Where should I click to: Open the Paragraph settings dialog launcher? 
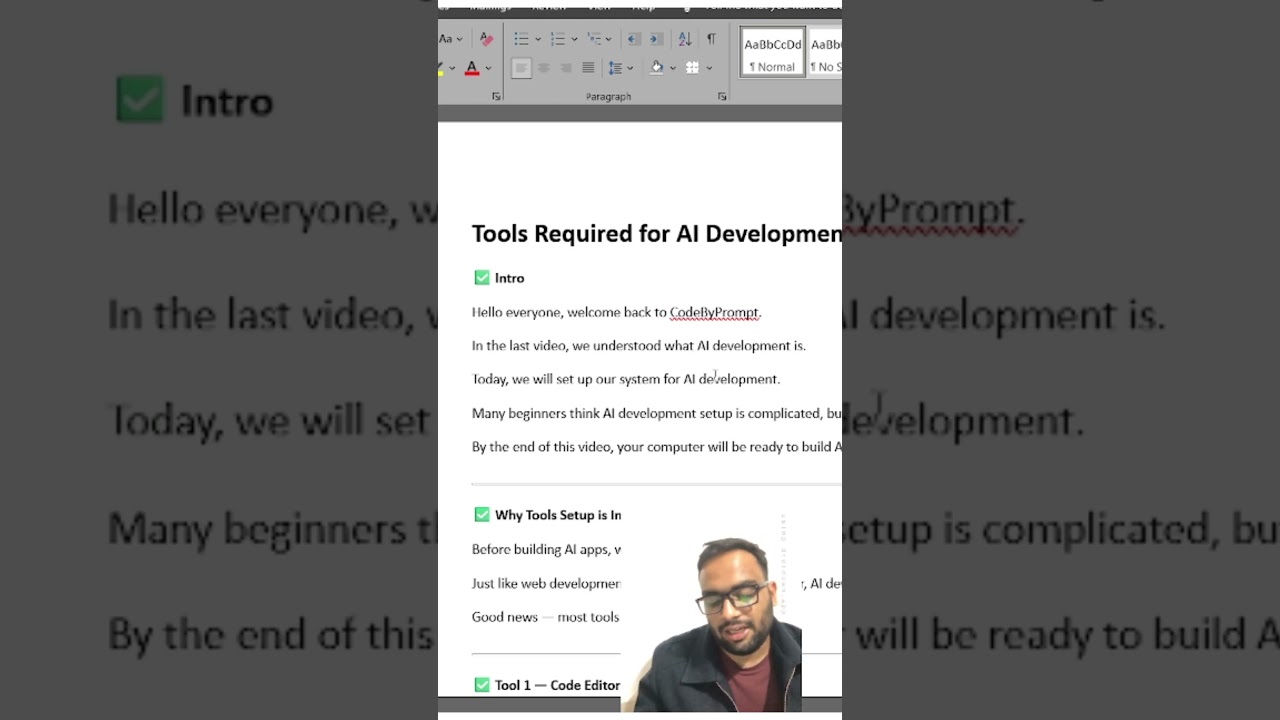pos(722,97)
